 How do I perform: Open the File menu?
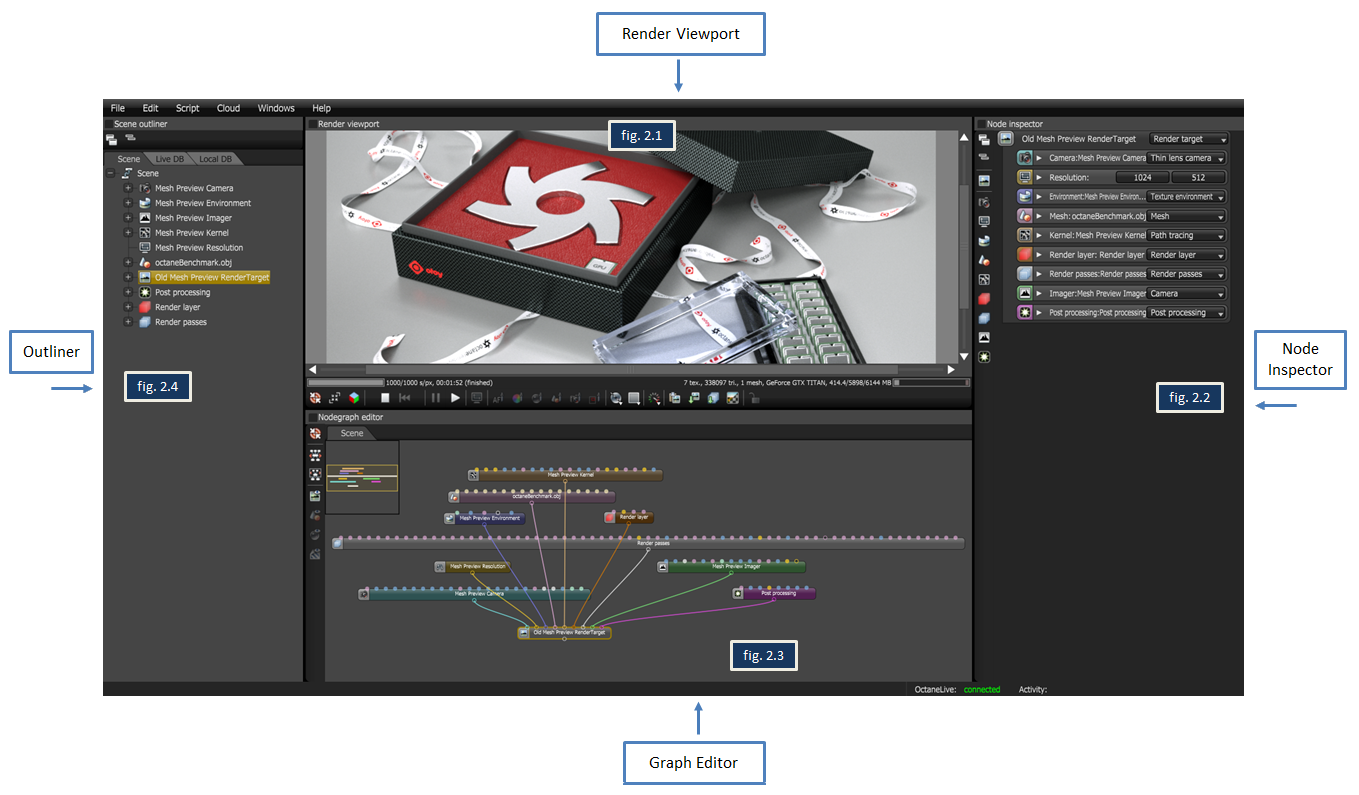point(118,108)
